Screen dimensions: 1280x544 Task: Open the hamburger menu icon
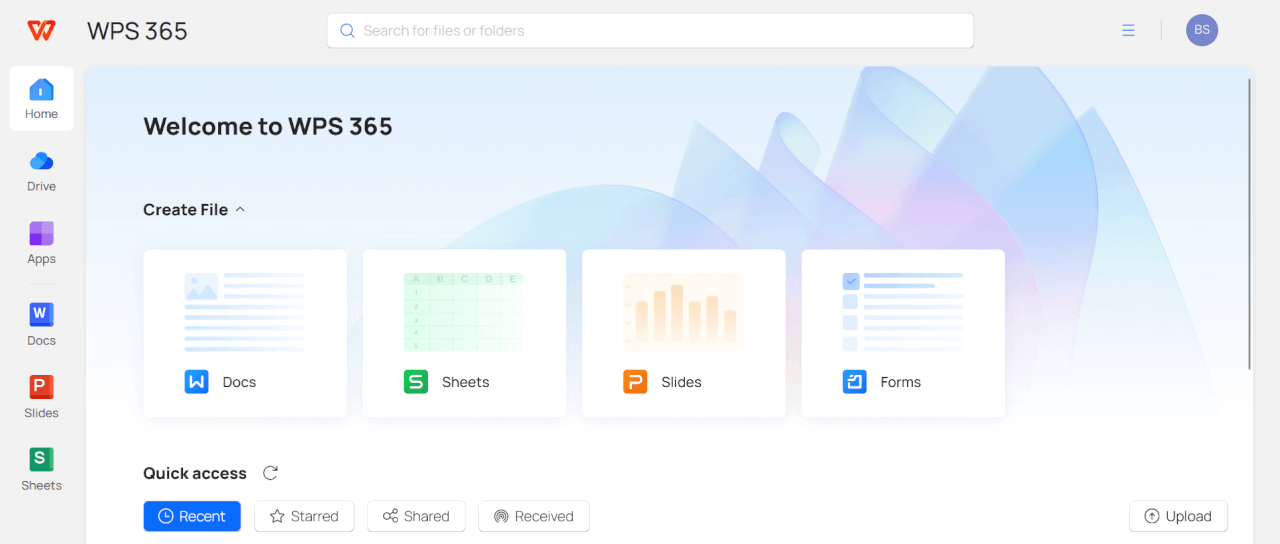tap(1128, 31)
